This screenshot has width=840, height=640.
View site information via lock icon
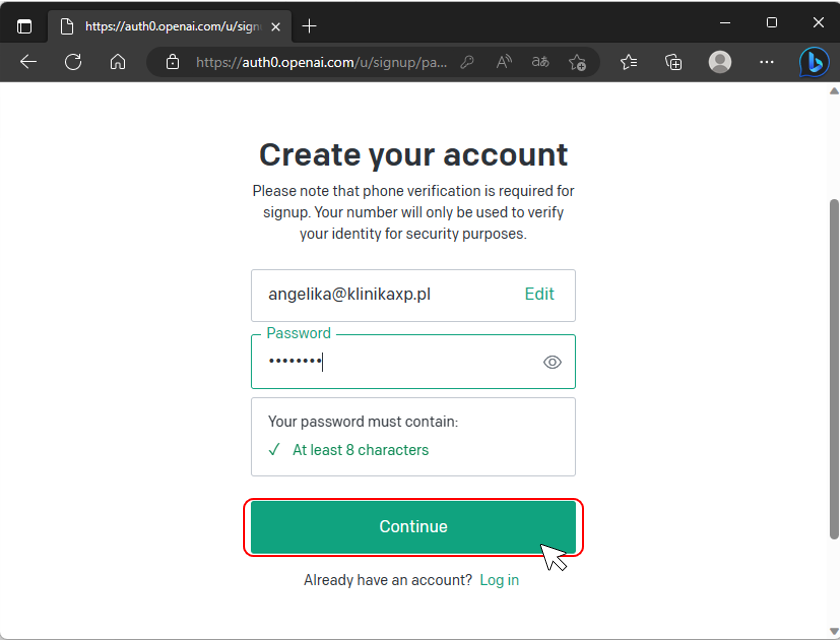tap(172, 62)
